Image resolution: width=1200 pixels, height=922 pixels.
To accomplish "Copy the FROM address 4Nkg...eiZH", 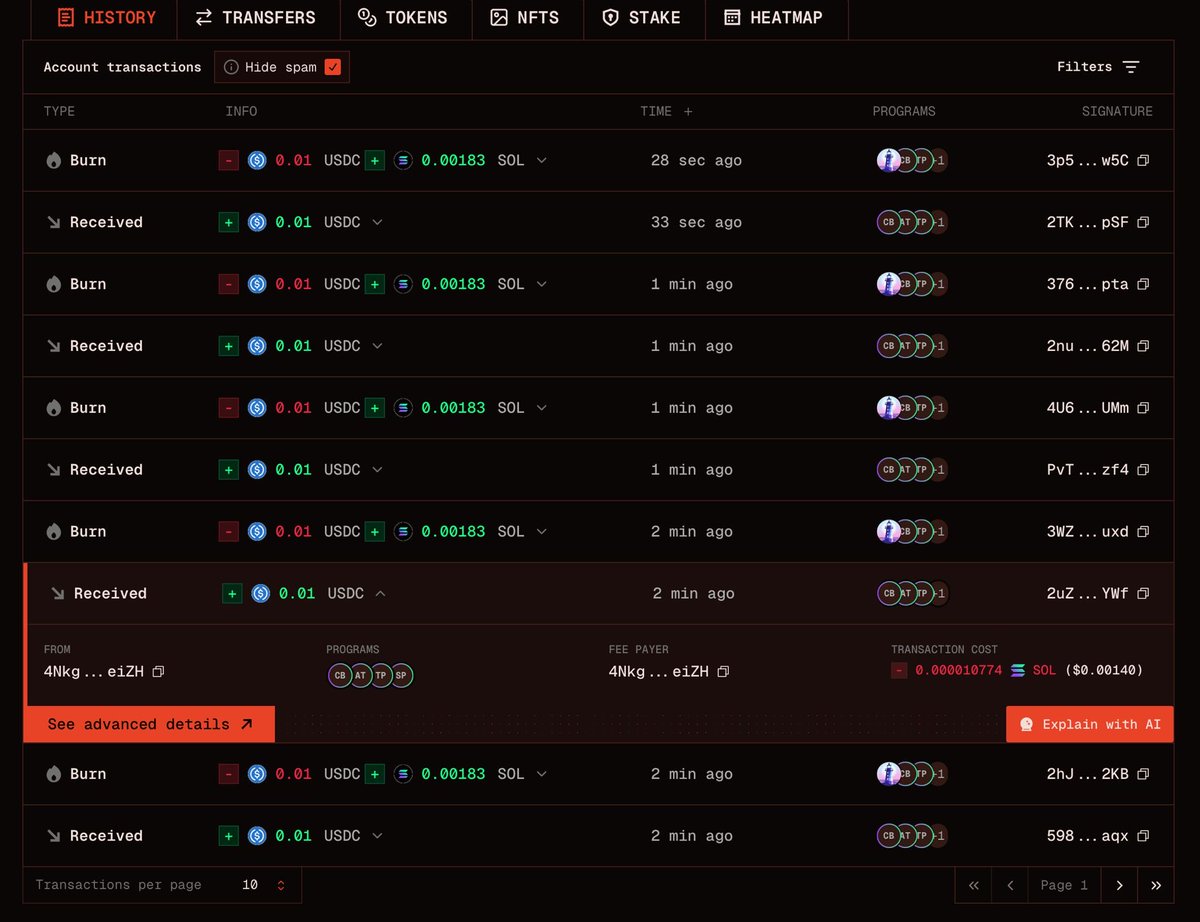I will pos(158,672).
